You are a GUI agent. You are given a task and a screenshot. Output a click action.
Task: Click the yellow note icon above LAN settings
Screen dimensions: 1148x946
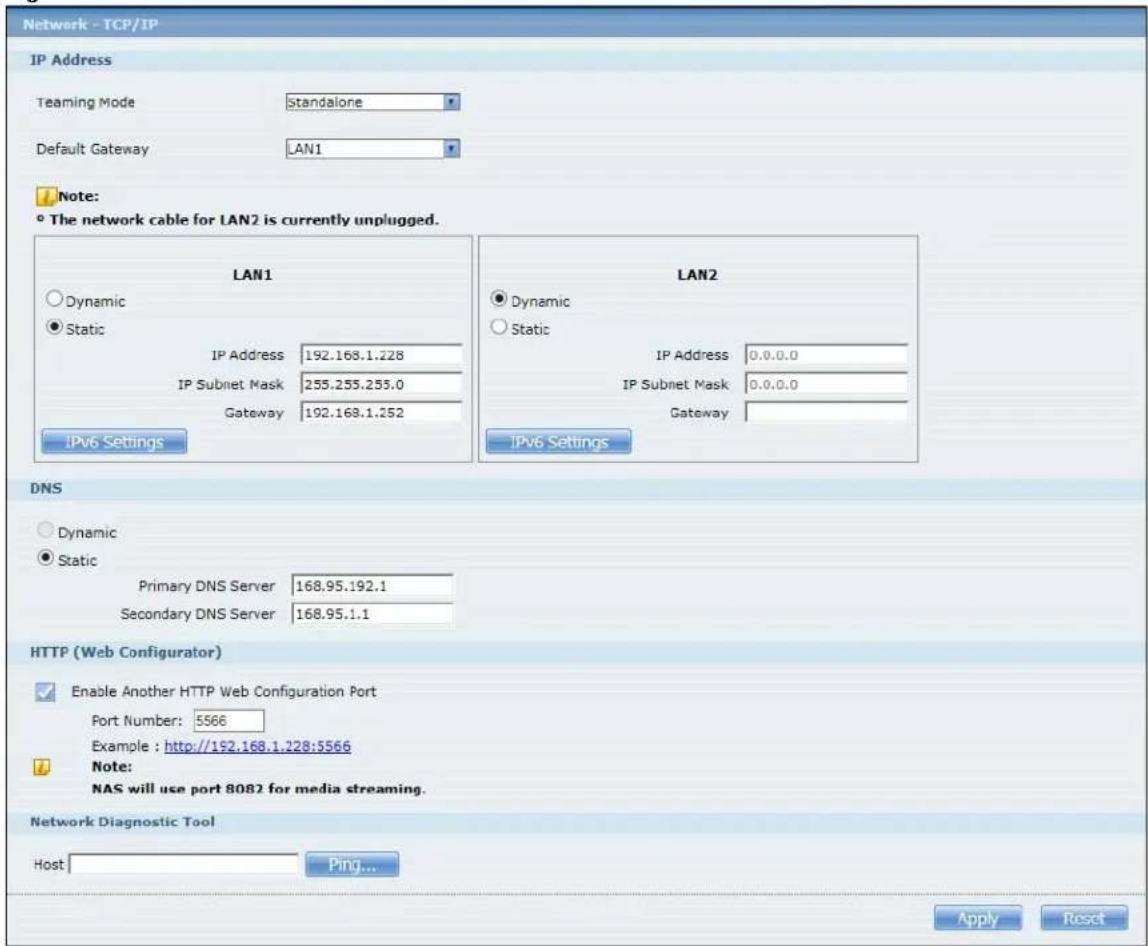click(46, 196)
